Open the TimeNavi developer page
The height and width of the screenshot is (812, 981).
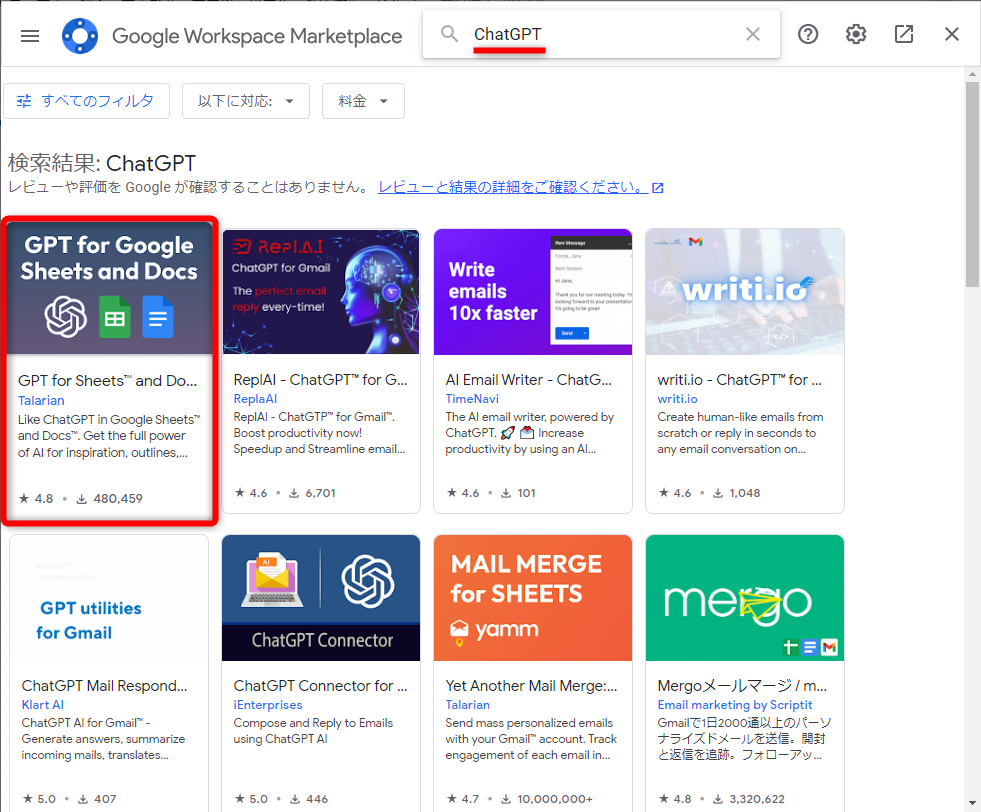[471, 399]
